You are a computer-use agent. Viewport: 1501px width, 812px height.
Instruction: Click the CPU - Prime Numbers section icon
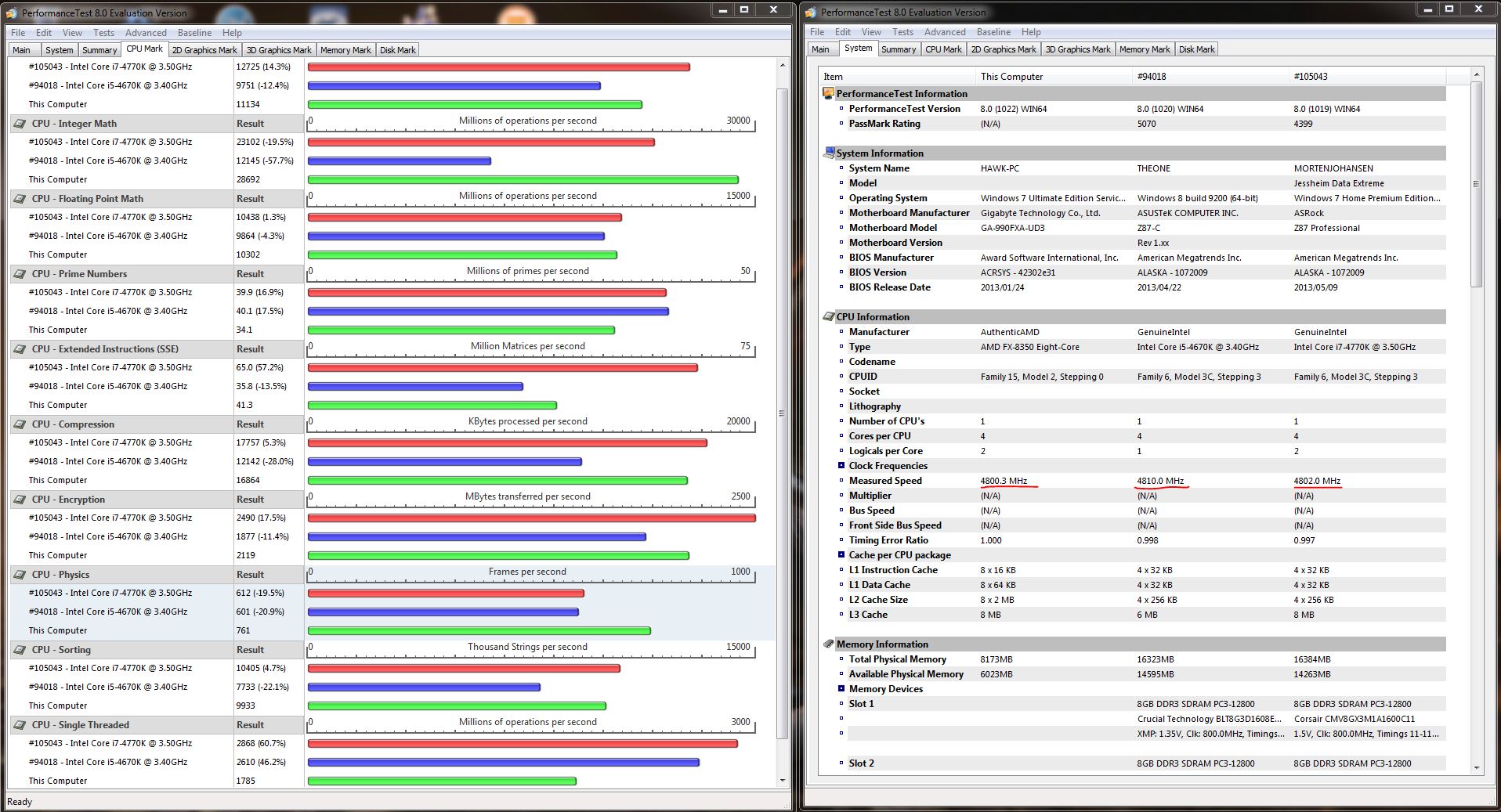coord(20,274)
